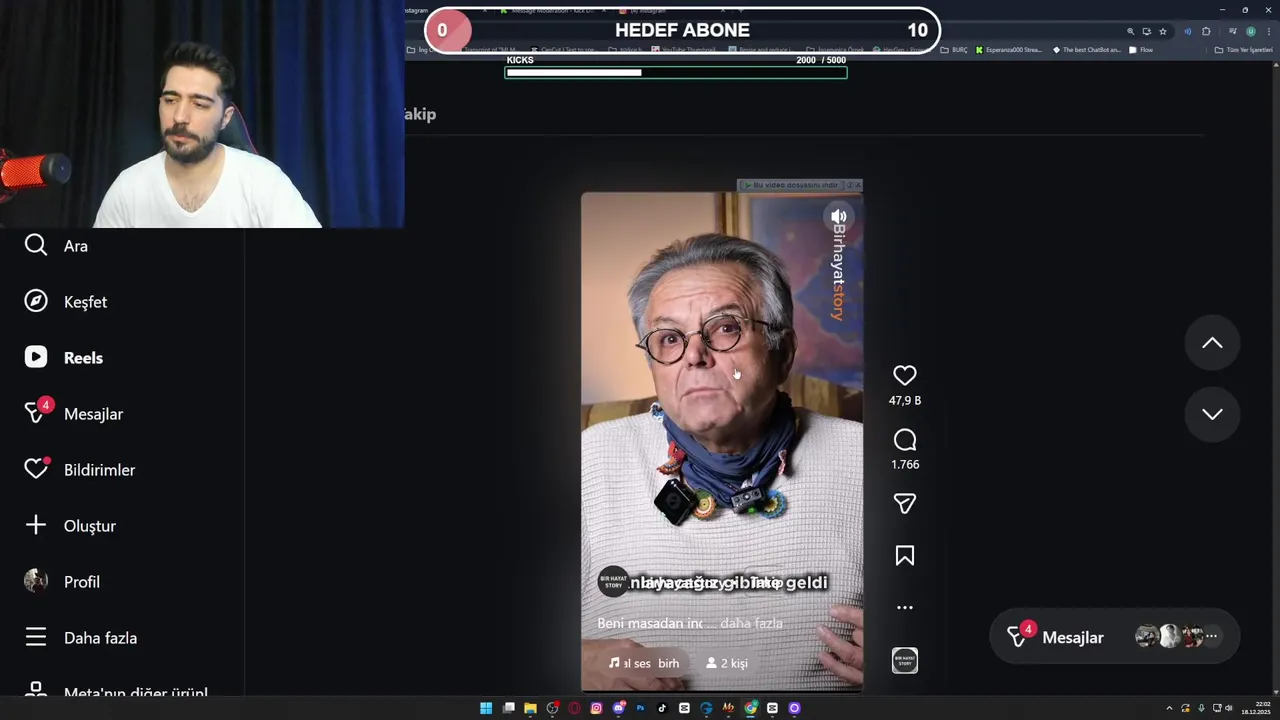Click Oluştur to create a post
1280x720 pixels.
click(70, 526)
